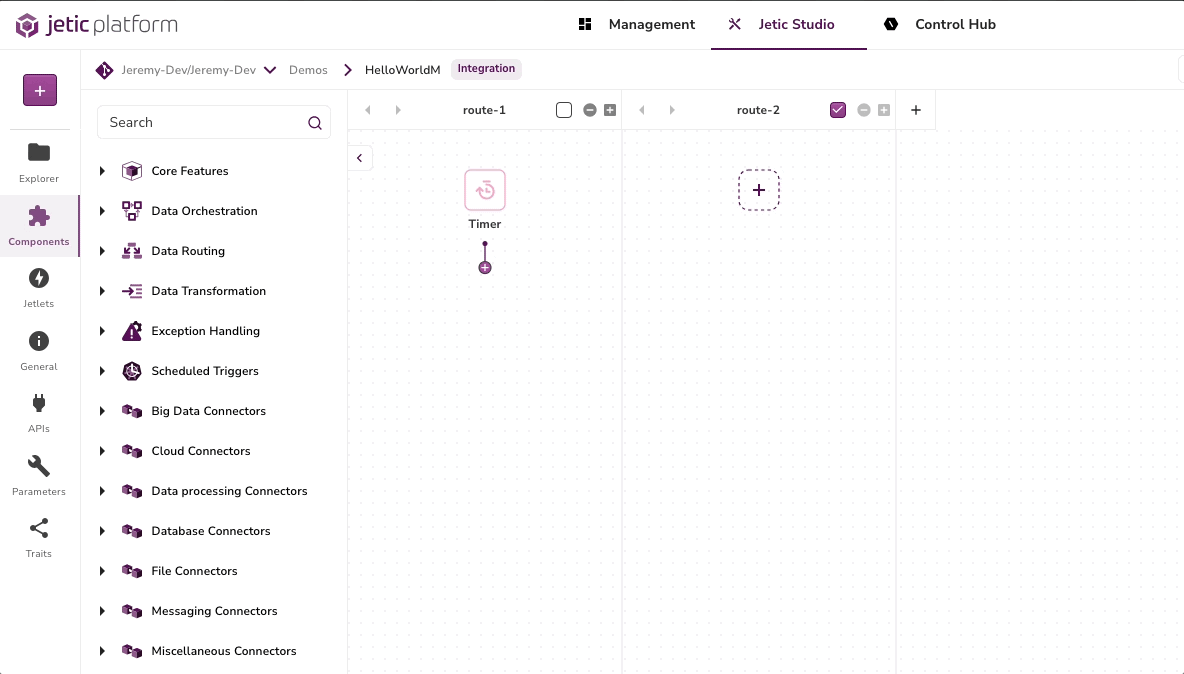Click the route-2 plus square icon
Image resolution: width=1184 pixels, height=674 pixels.
tap(884, 110)
